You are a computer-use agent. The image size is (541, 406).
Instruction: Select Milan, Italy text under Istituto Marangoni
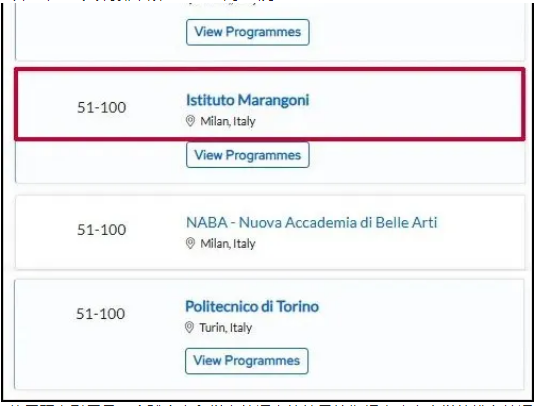pyautogui.click(x=228, y=121)
